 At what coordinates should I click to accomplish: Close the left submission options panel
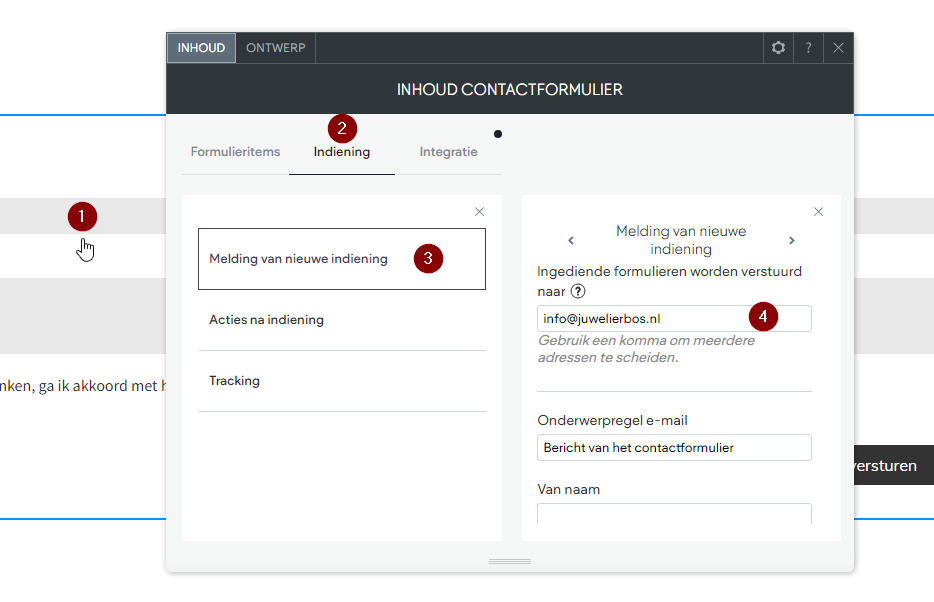[480, 211]
